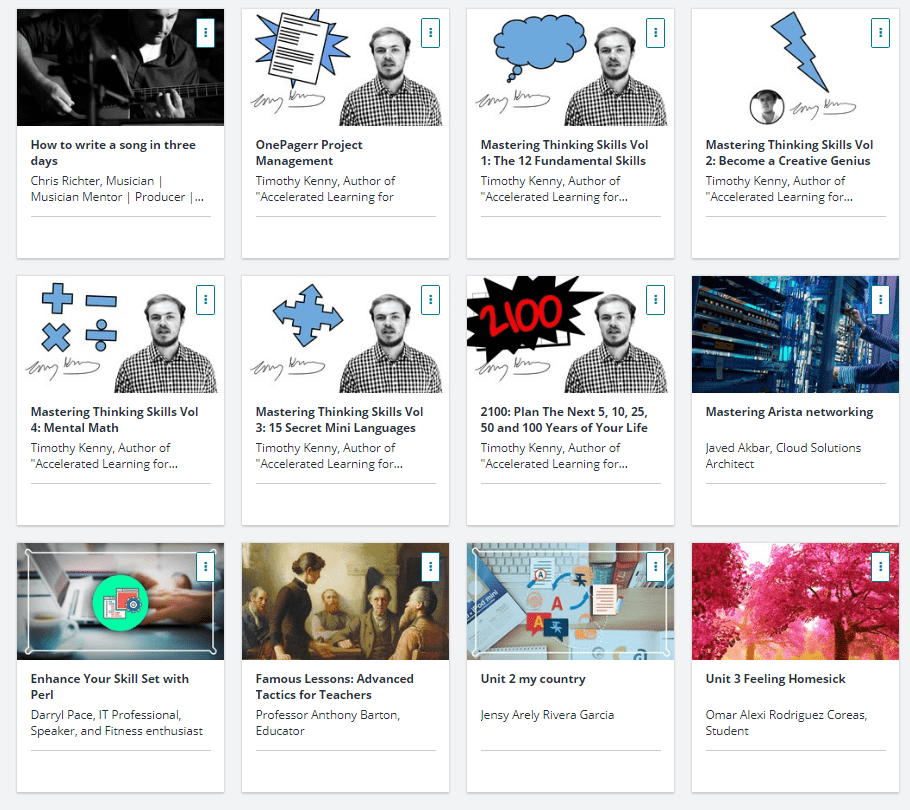The height and width of the screenshot is (810, 910).
Task: Click the guitarist thumbnail on the songwriting course
Action: 120,67
